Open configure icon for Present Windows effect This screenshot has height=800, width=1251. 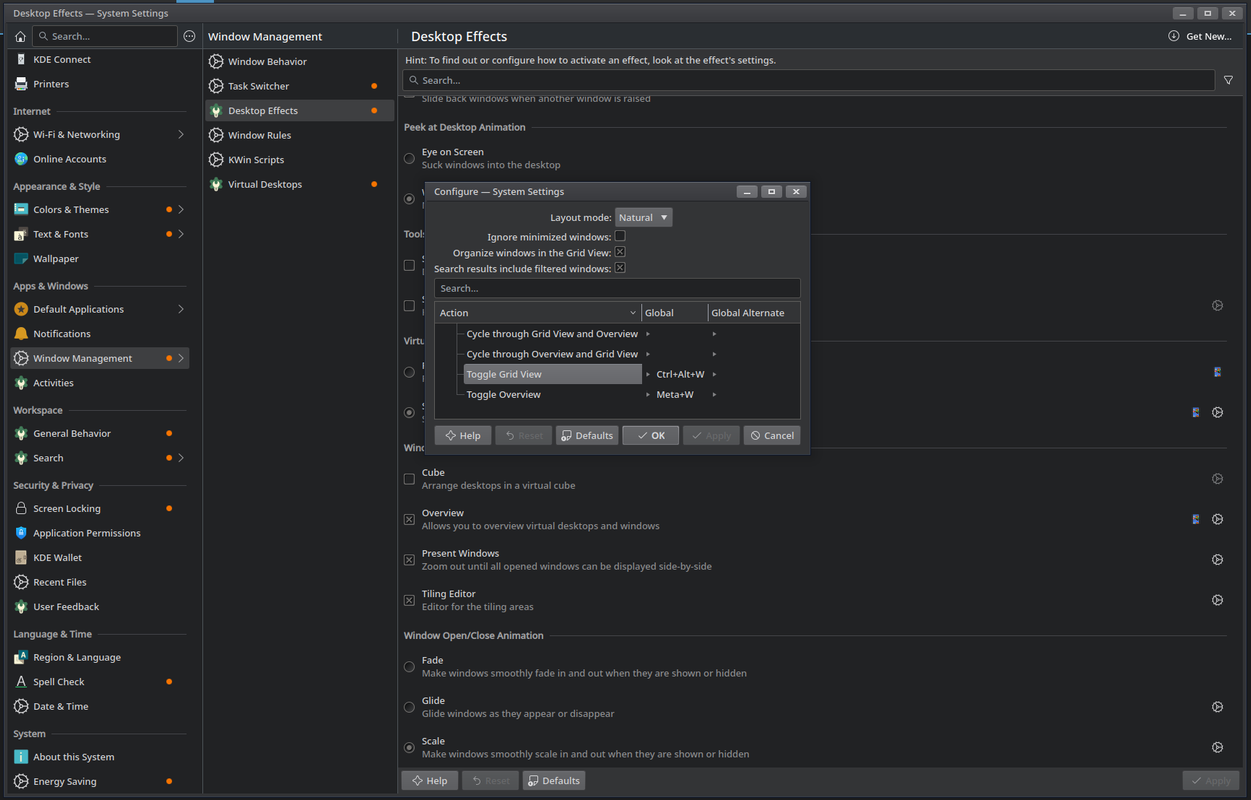coord(1217,560)
